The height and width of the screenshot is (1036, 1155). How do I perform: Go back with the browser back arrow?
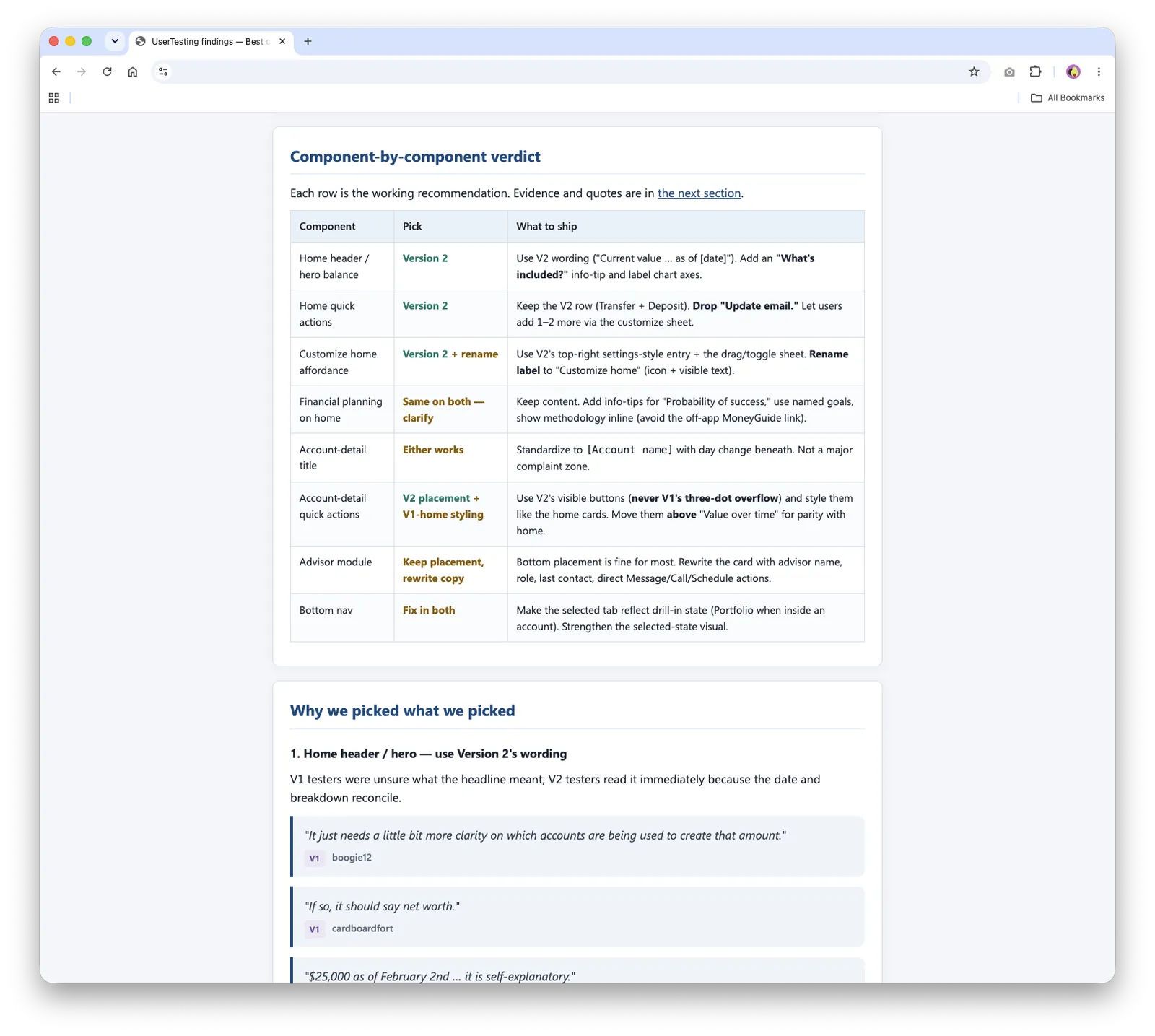(56, 71)
